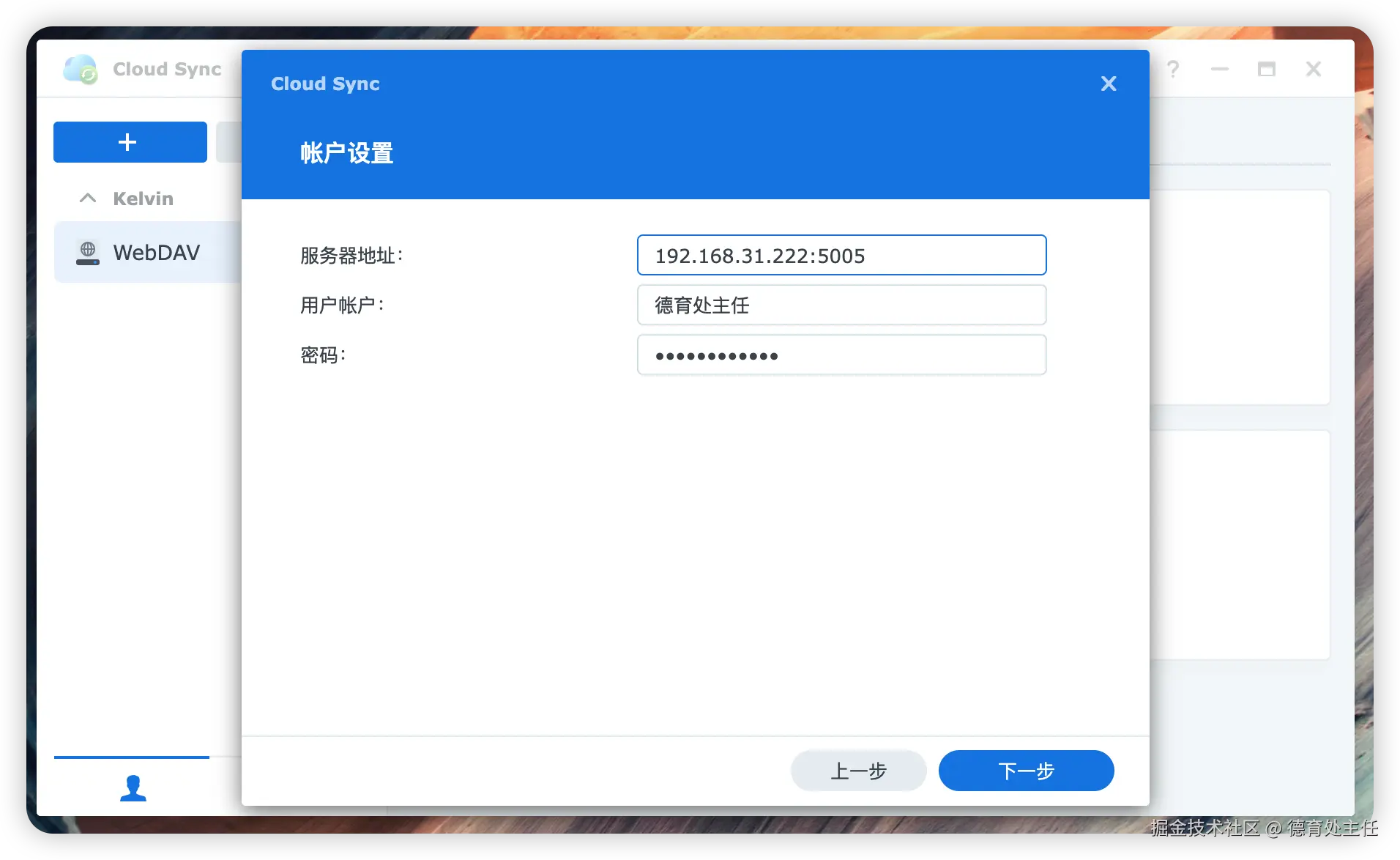1400x860 pixels.
Task: Add a new sync connection with plus button
Action: click(x=130, y=142)
